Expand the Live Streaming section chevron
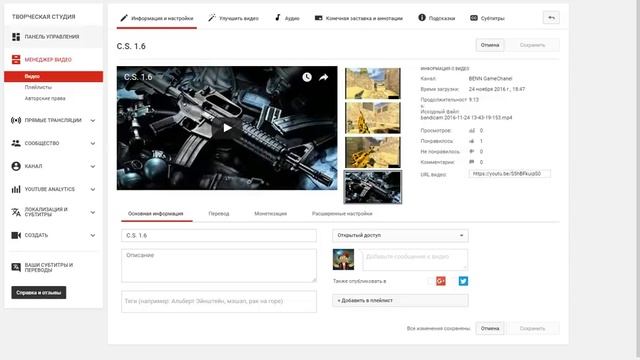The height and width of the screenshot is (360, 640). (x=93, y=120)
